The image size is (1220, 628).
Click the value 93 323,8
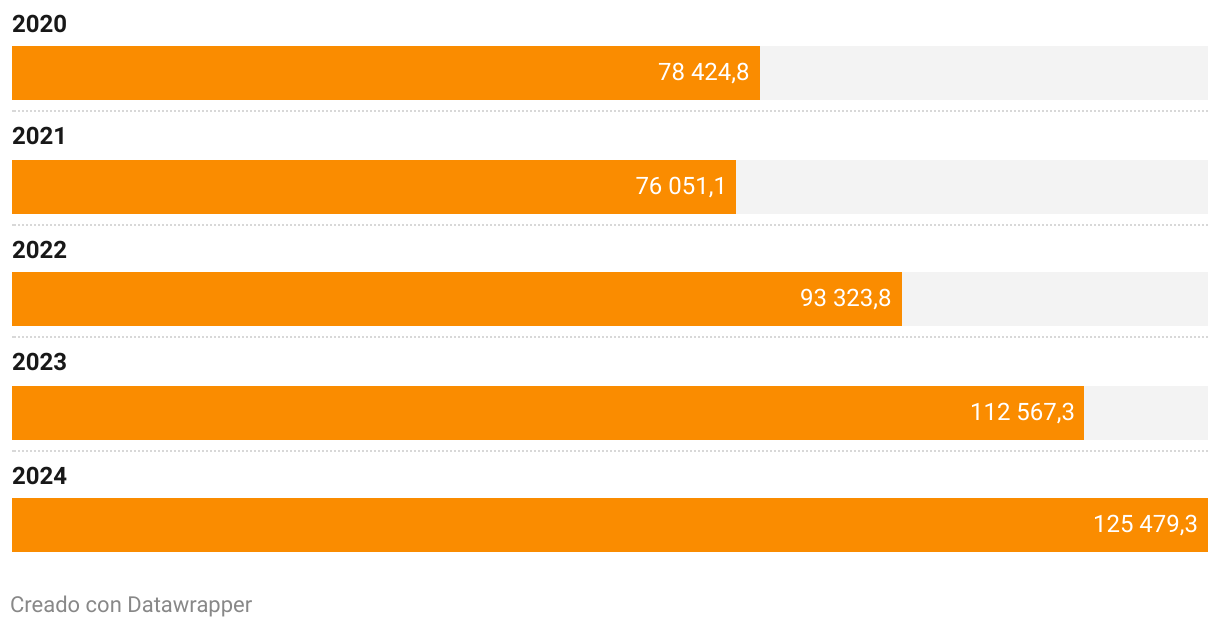click(x=845, y=298)
